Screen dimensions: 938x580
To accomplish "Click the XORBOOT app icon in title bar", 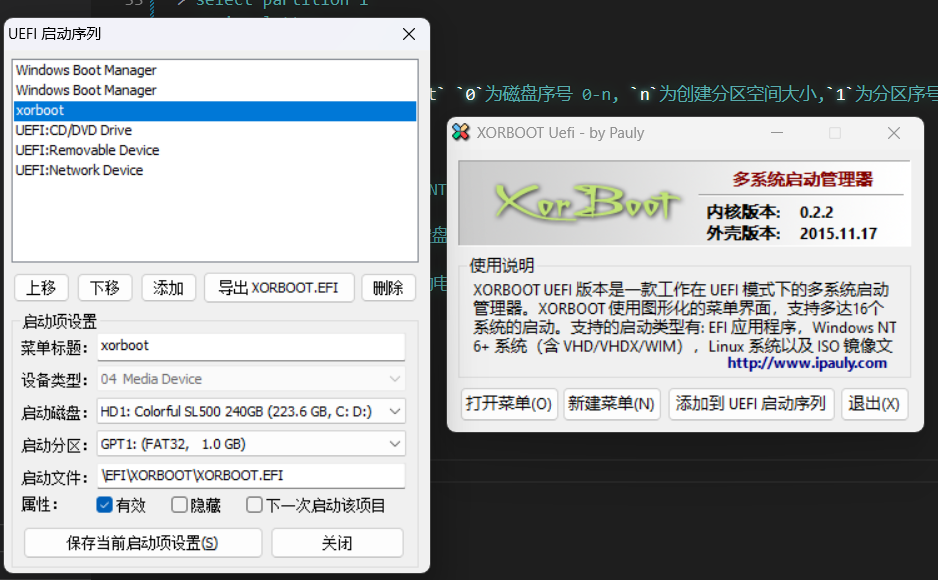I will click(461, 132).
